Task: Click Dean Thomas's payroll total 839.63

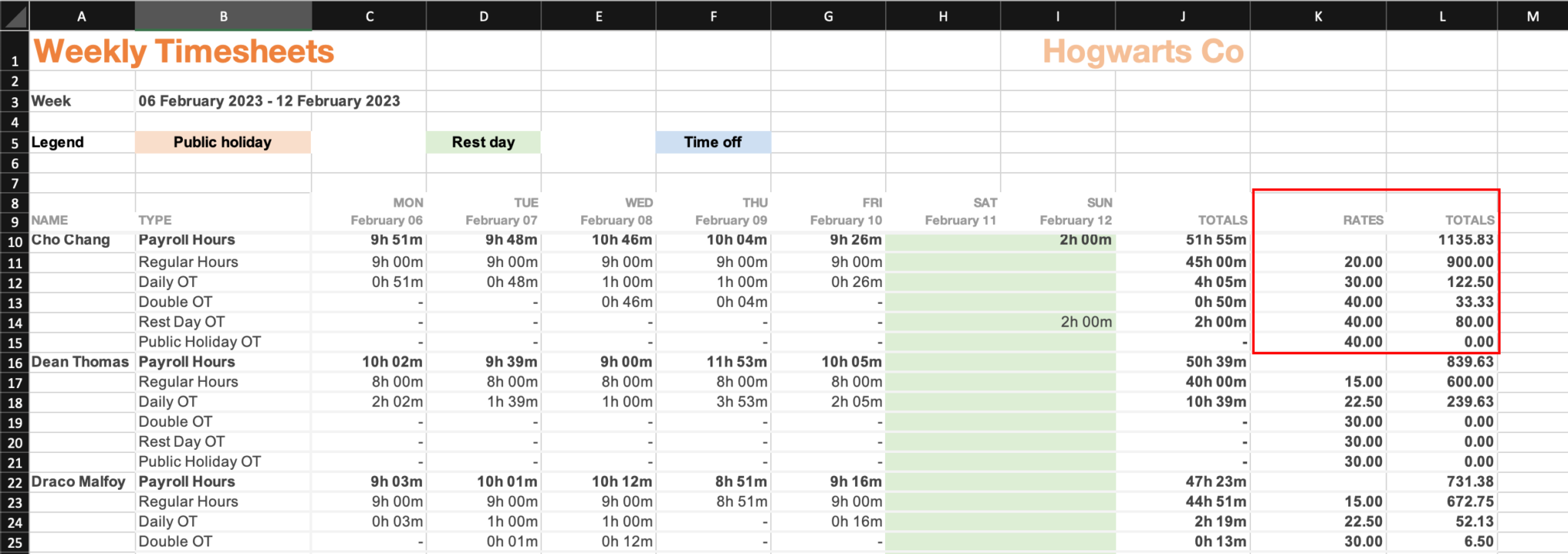Action: (1469, 362)
